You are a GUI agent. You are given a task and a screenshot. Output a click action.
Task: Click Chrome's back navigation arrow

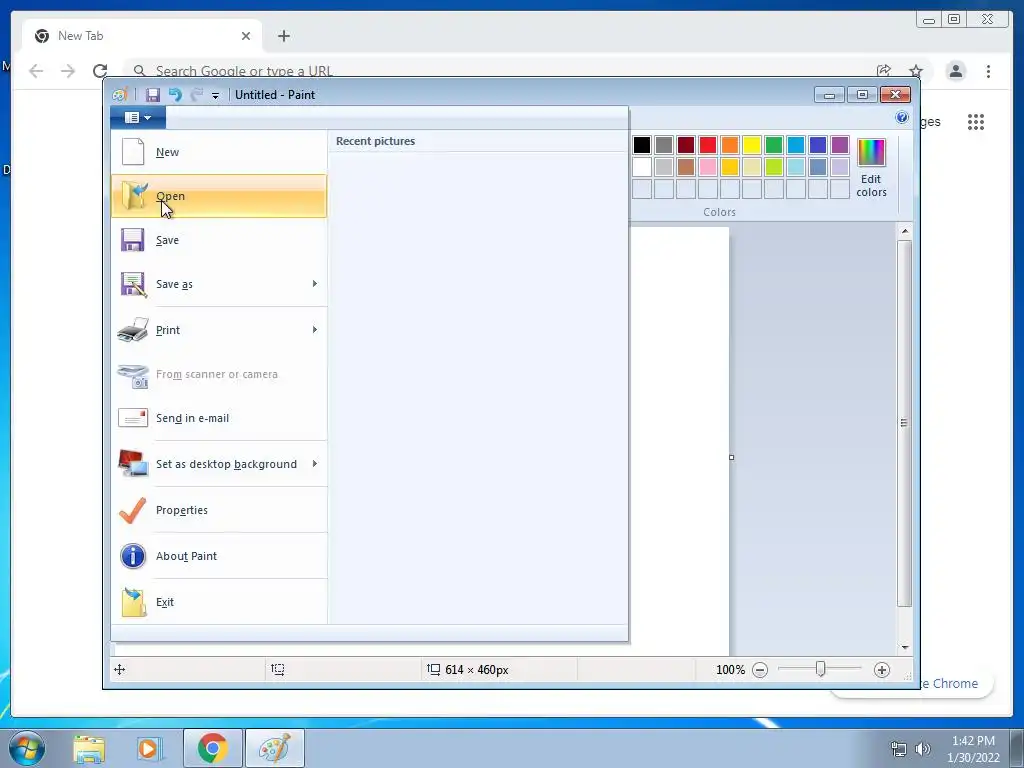36,71
